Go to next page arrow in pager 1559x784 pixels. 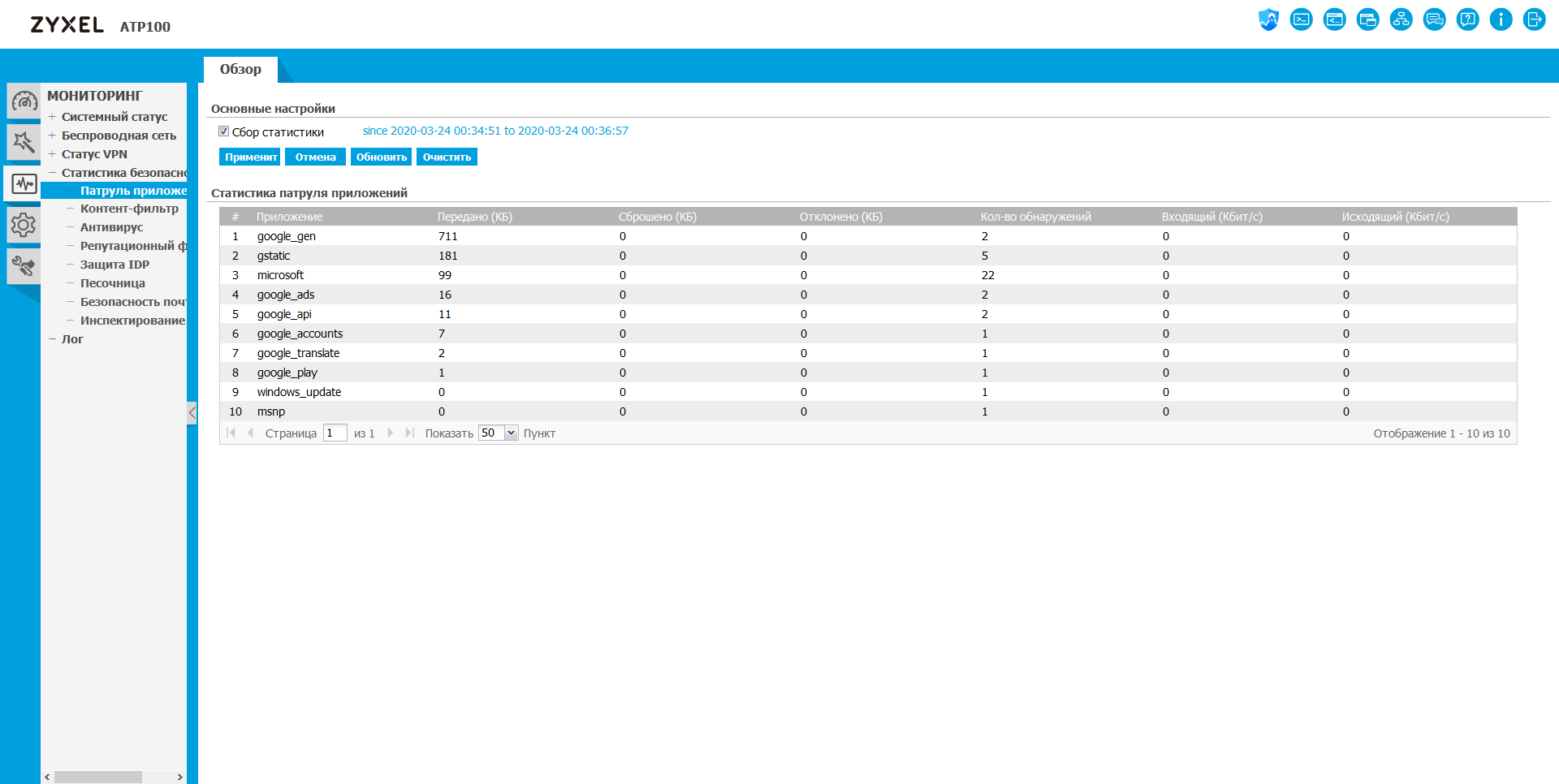point(390,433)
